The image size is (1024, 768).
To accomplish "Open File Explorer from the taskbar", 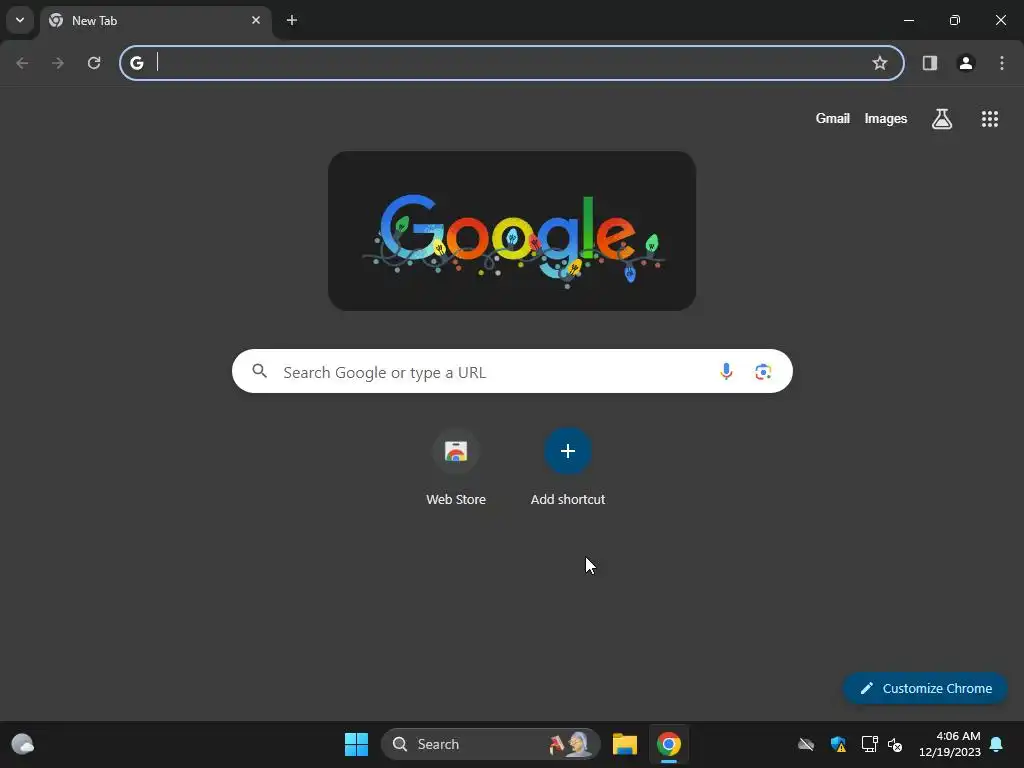I will pyautogui.click(x=625, y=744).
